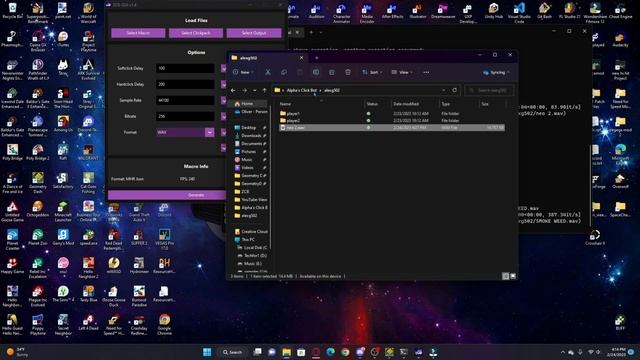Sort by the Name column header
The width and height of the screenshot is (640, 360).
tap(285, 104)
